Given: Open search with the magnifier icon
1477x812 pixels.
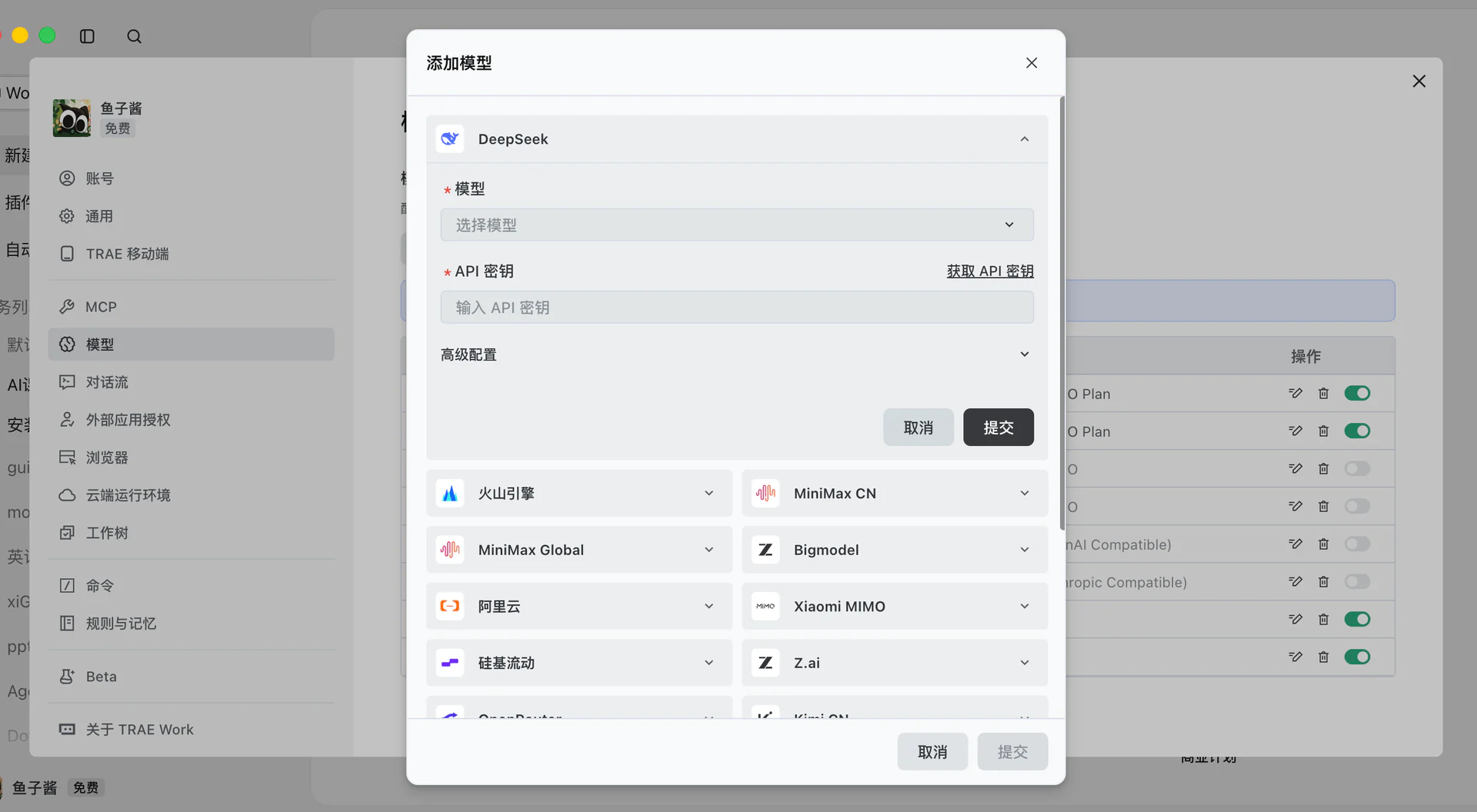Looking at the screenshot, I should (134, 36).
